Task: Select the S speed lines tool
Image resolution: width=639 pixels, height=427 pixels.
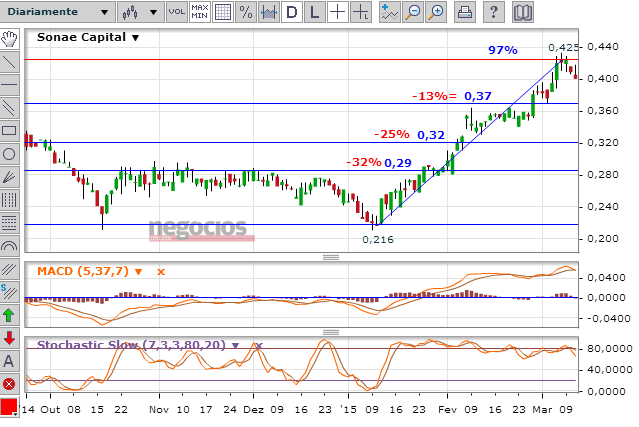Action: 9,292
